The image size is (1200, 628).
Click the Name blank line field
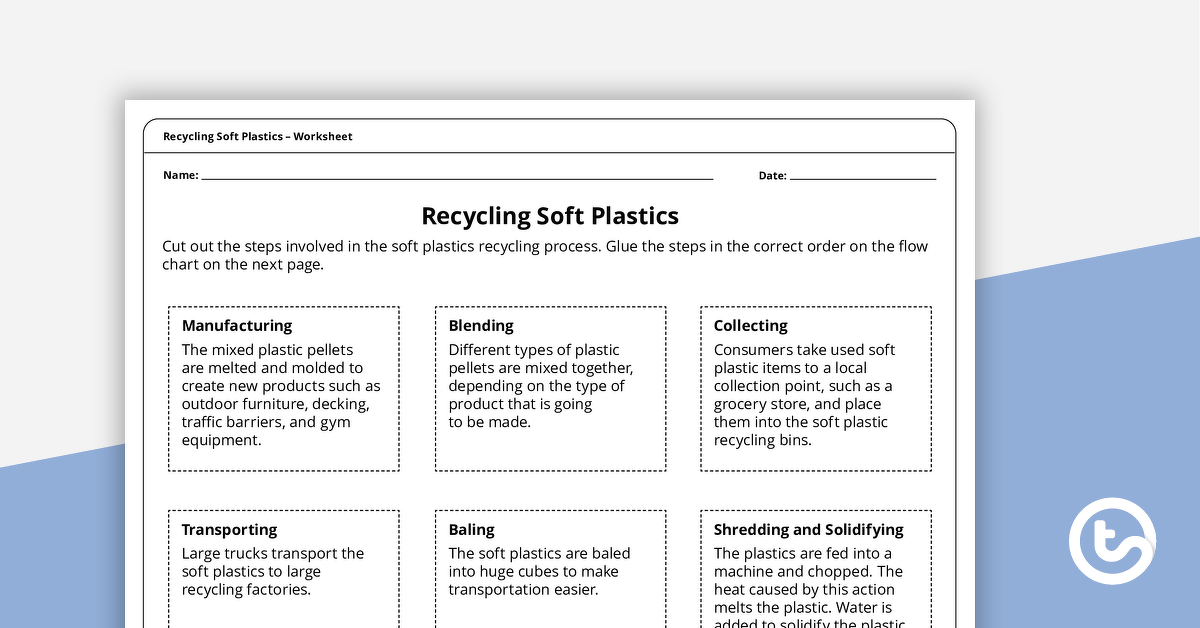[457, 176]
